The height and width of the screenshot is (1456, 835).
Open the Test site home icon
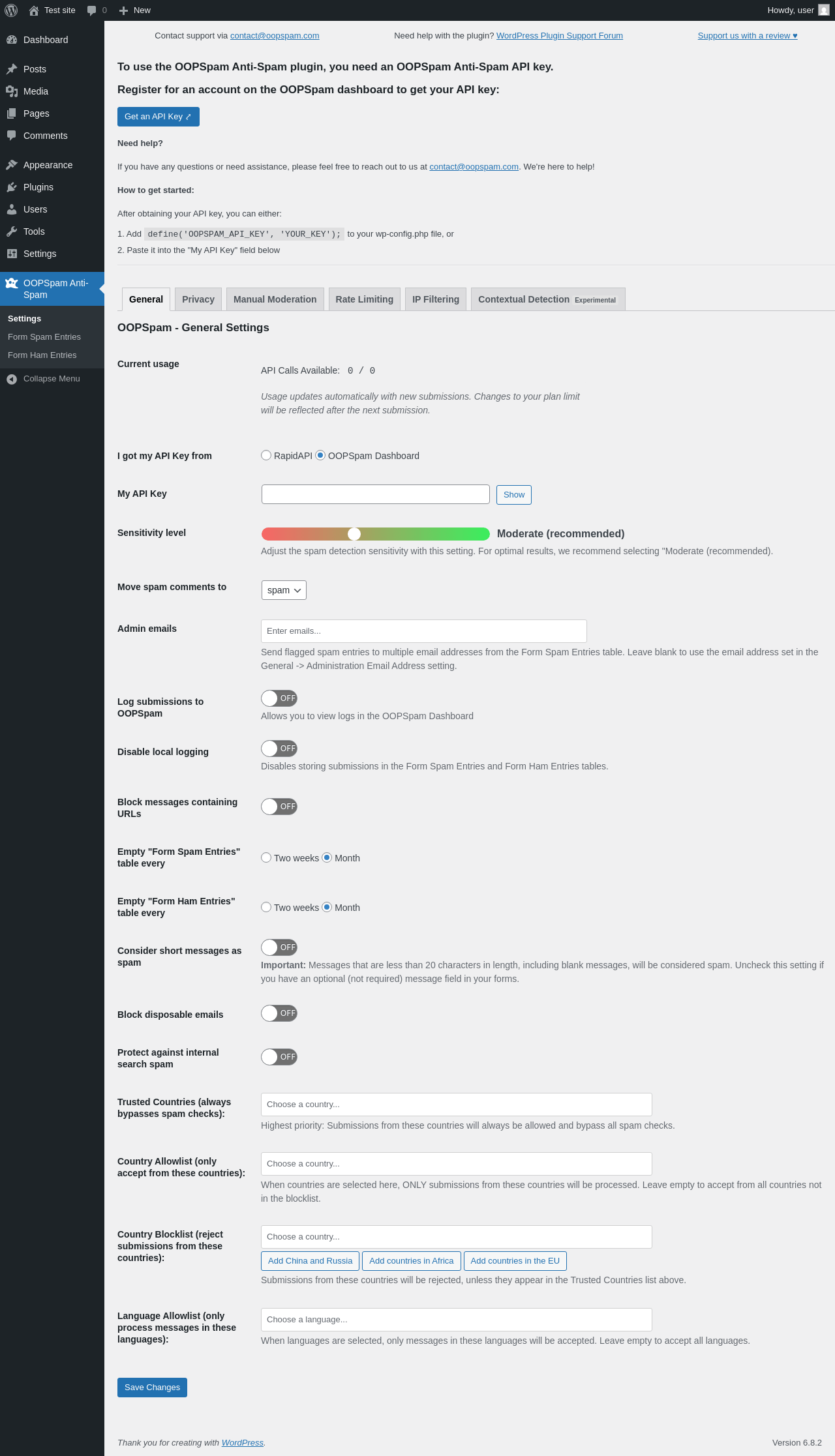coord(34,10)
